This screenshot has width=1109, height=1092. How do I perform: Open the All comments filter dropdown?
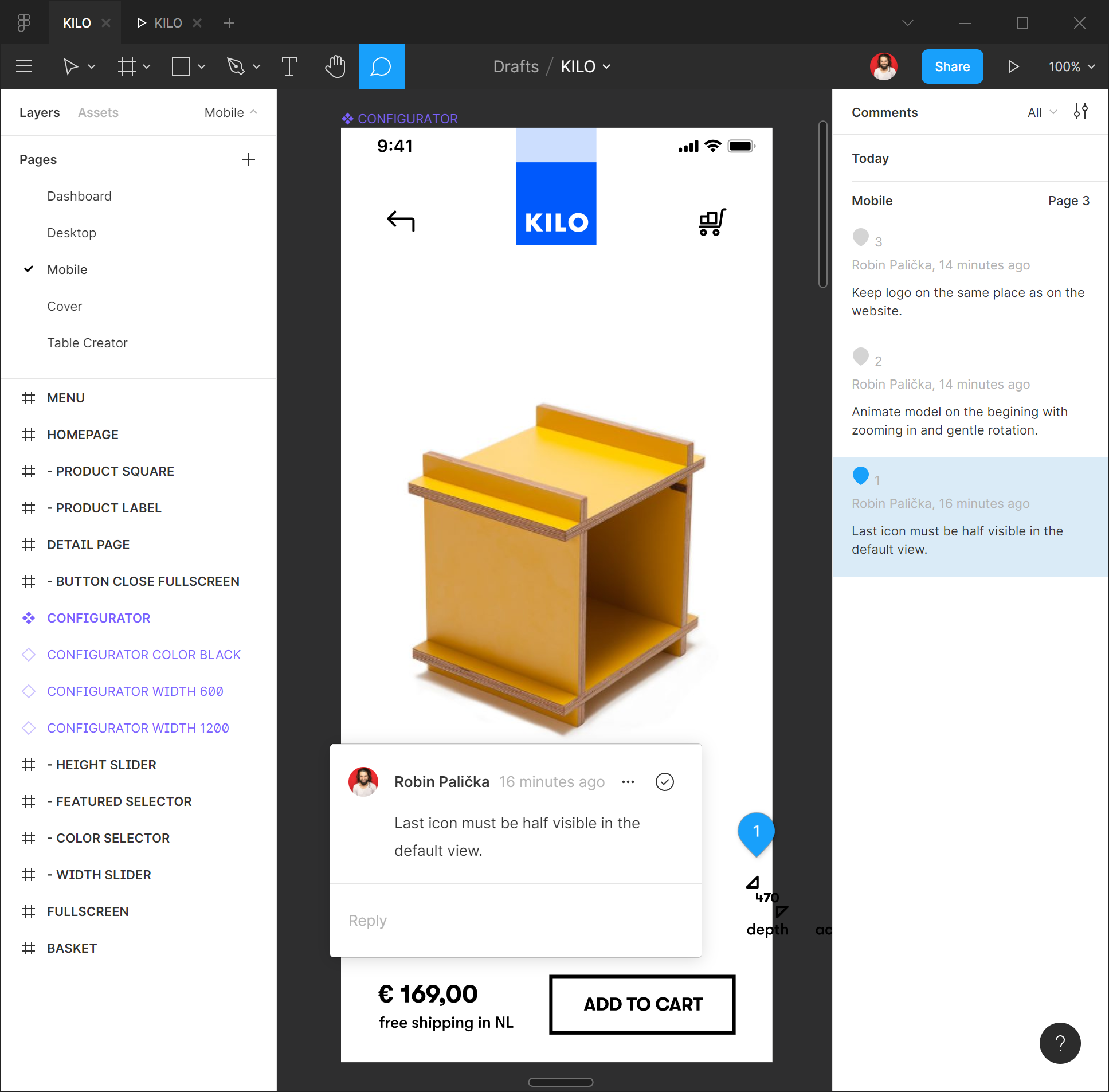(1041, 112)
